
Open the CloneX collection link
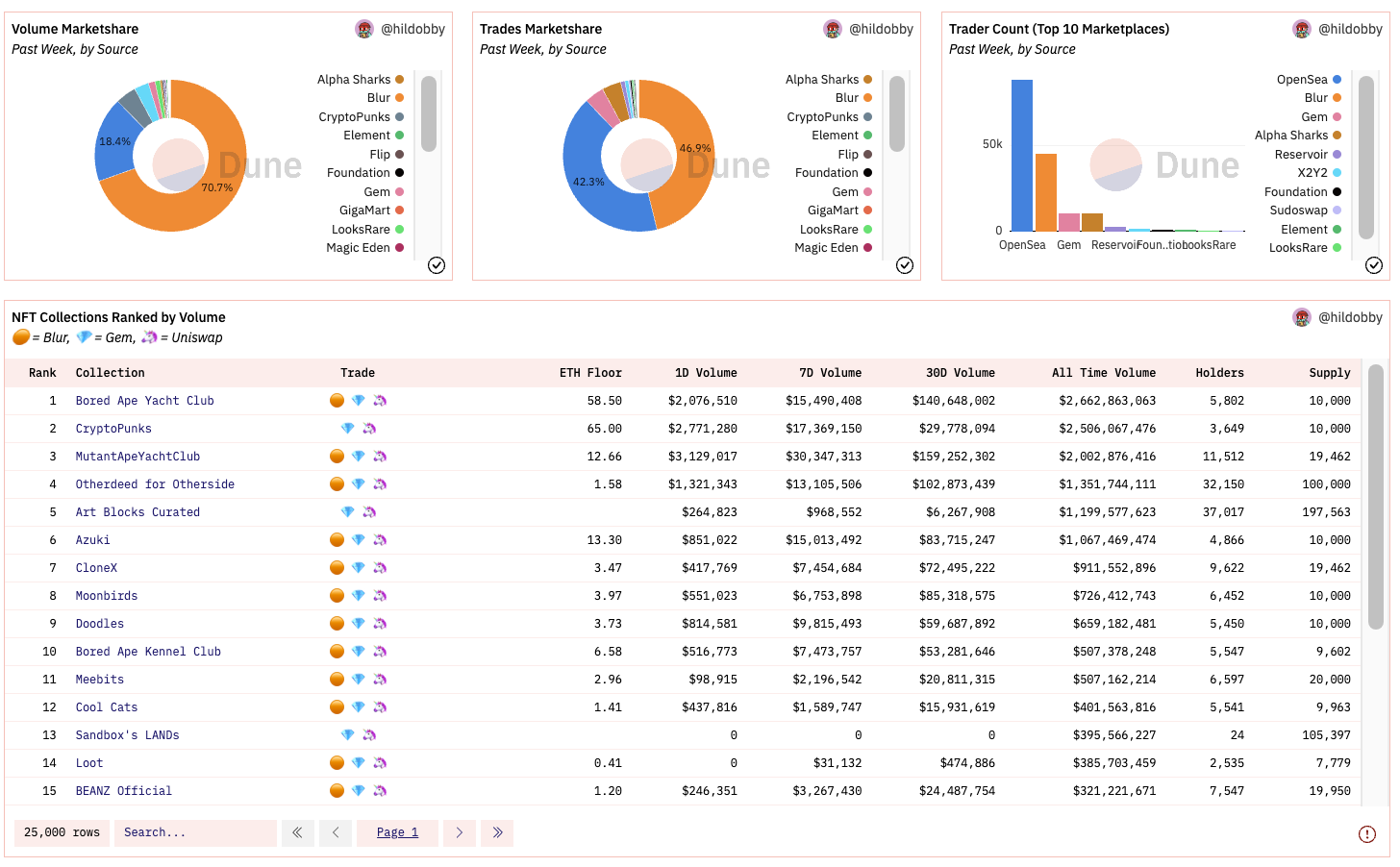[x=96, y=568]
